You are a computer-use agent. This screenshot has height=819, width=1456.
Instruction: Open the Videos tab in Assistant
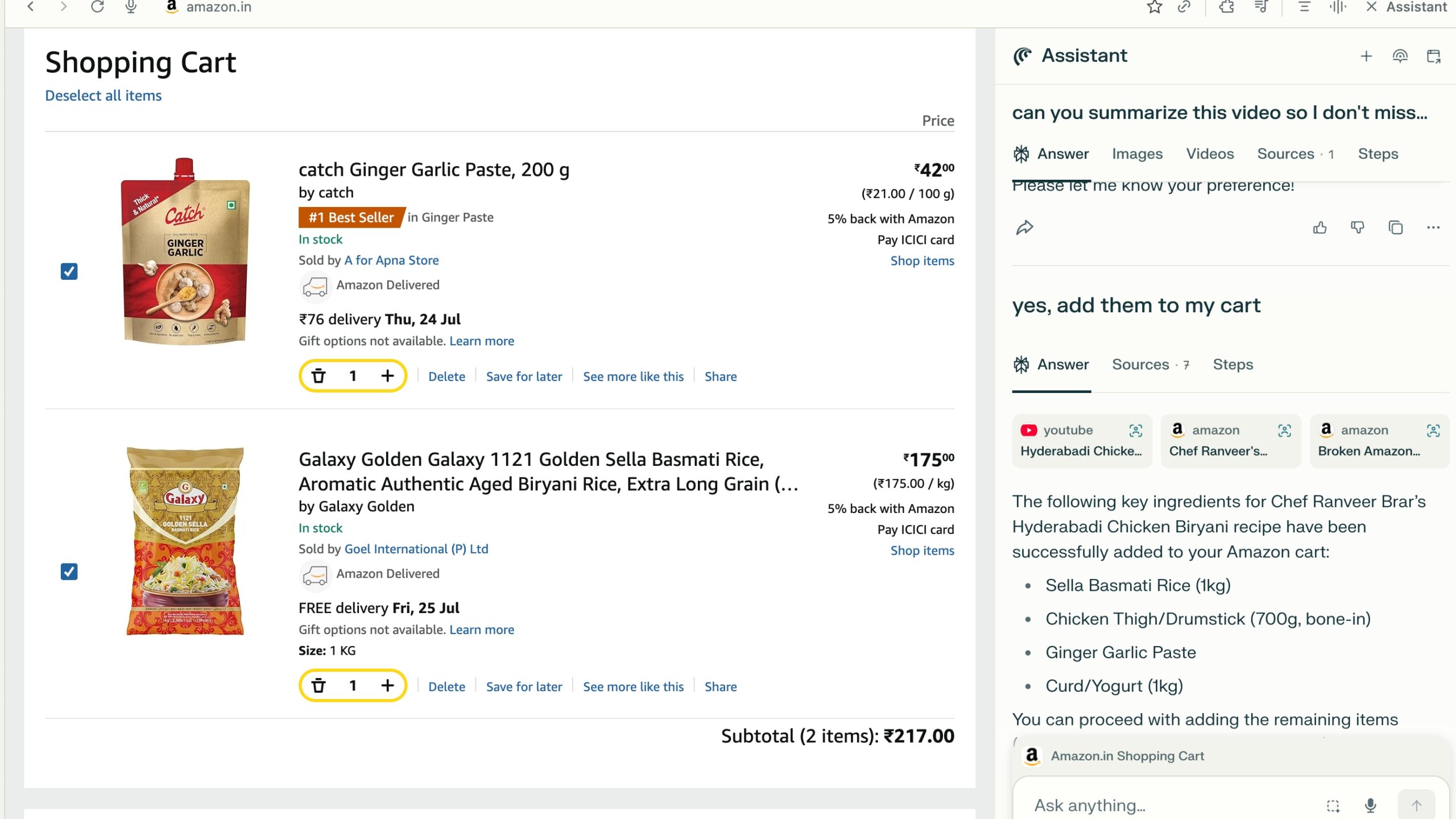1209,154
